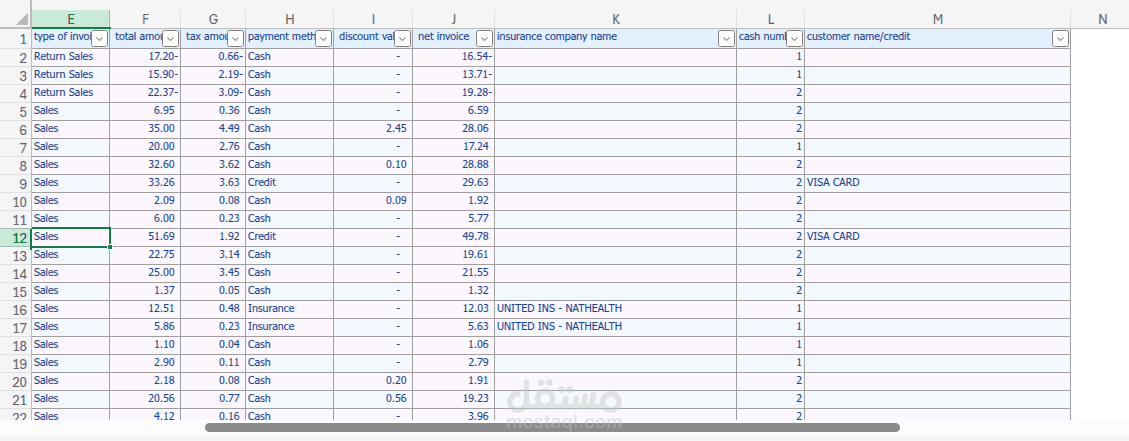The image size is (1129, 441).
Task: Select row 2 header
Action: pos(16,58)
